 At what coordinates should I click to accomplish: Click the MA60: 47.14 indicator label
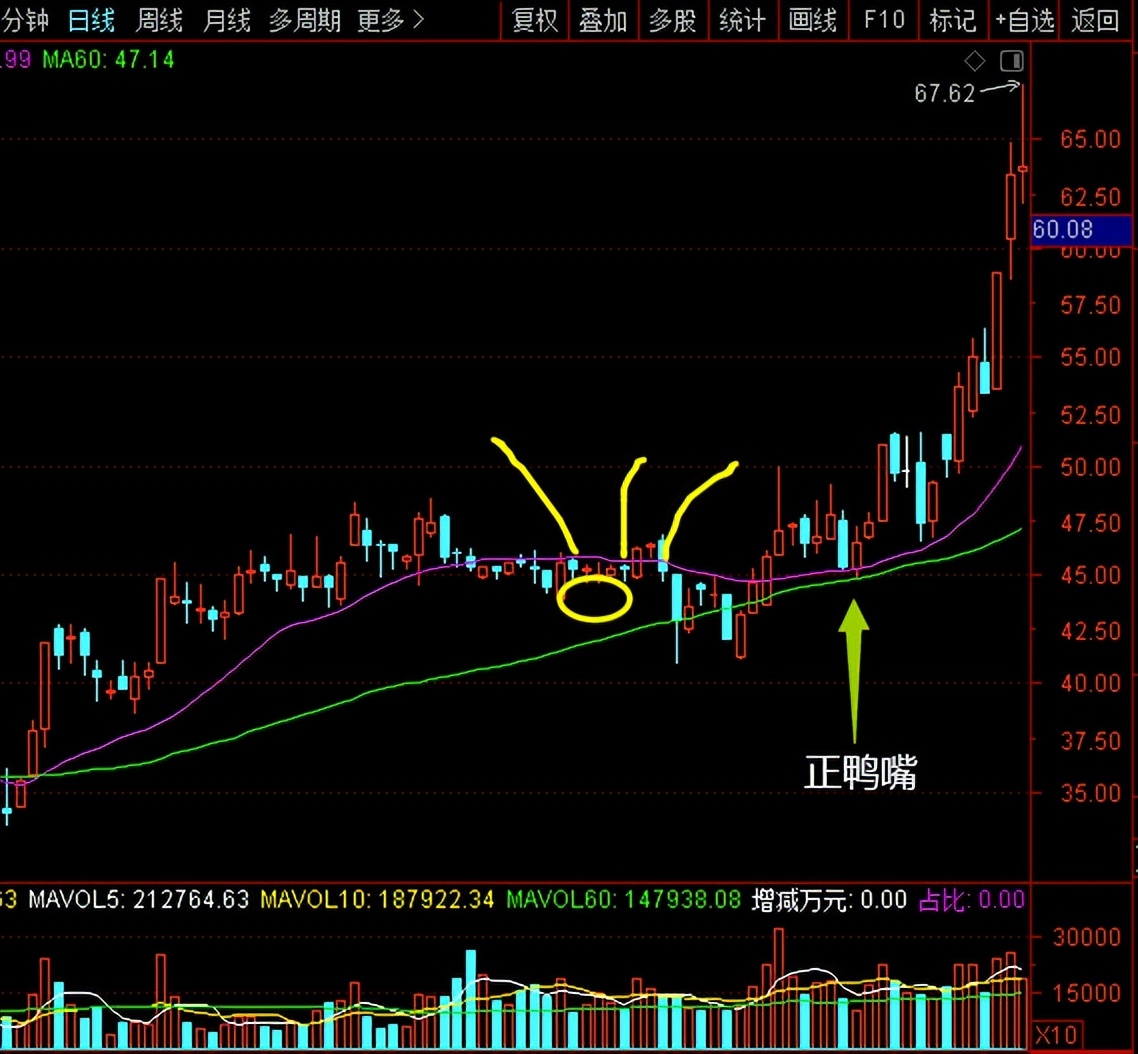(108, 60)
